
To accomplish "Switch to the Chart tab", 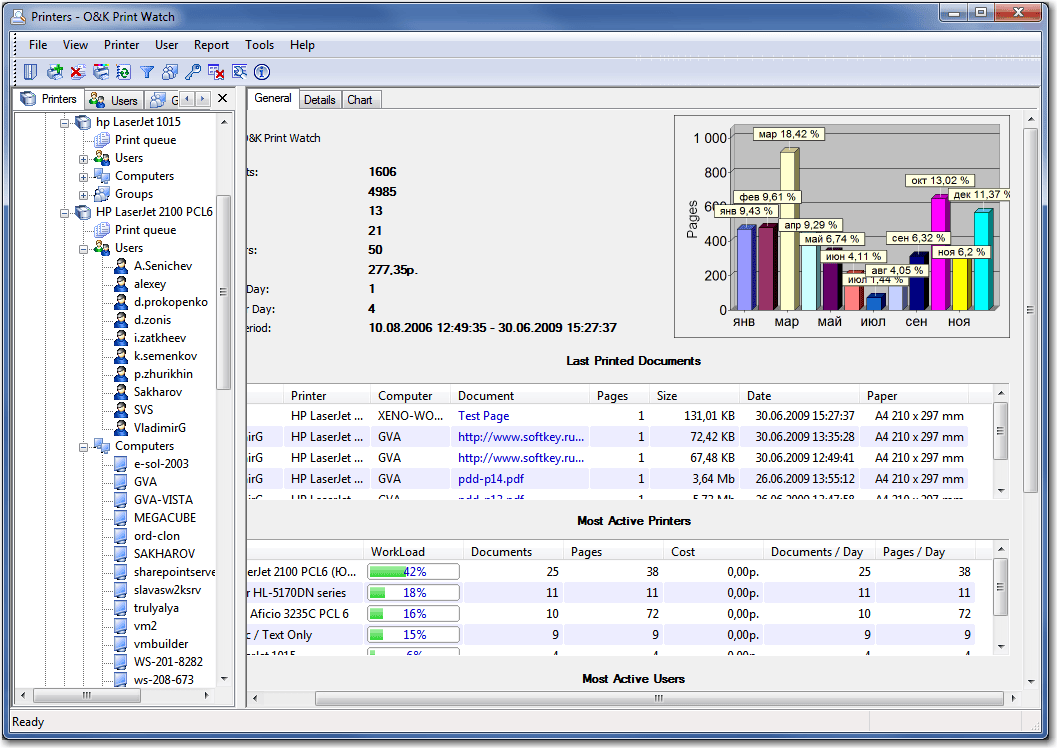I will [x=360, y=100].
